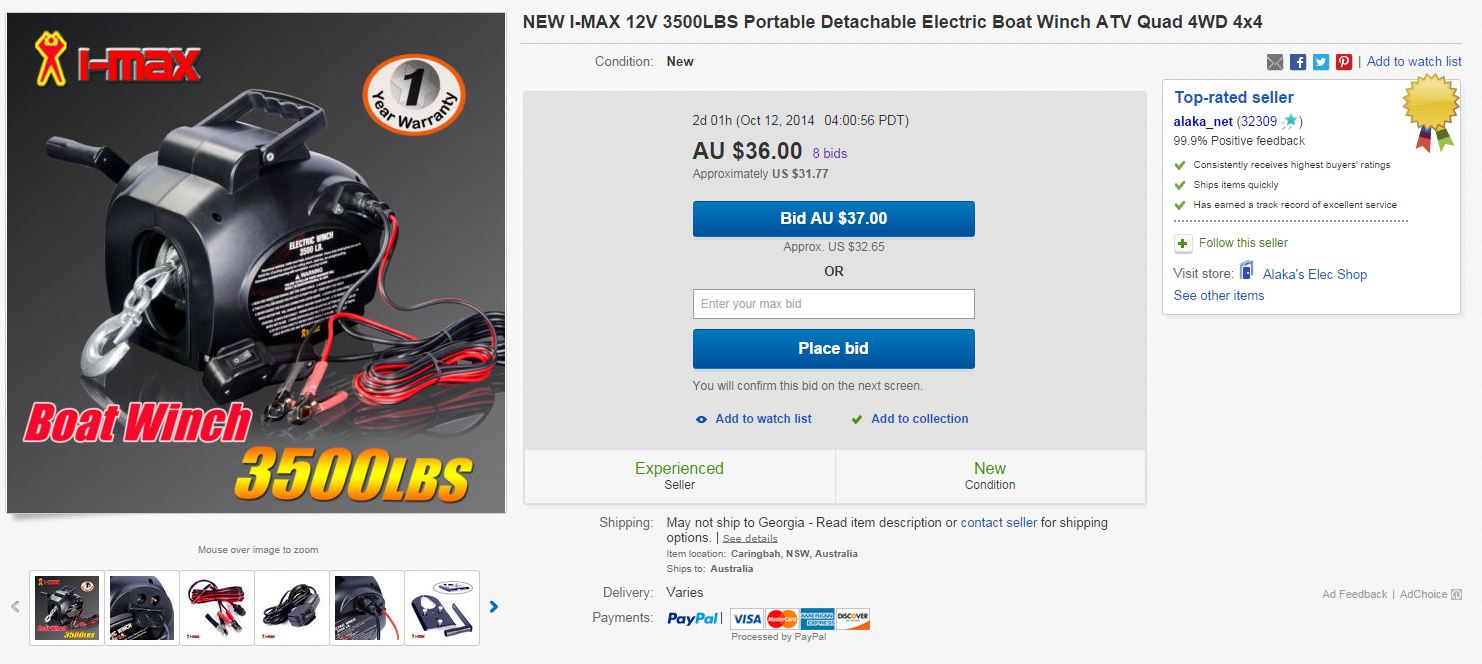Screen dimensions: 1482x664
Task: Click the Bid AU $37.00 button
Action: coord(833,219)
